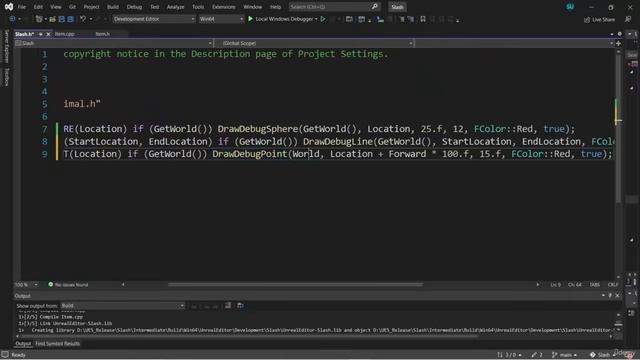Switch to the Item.cpp tab

(64, 34)
